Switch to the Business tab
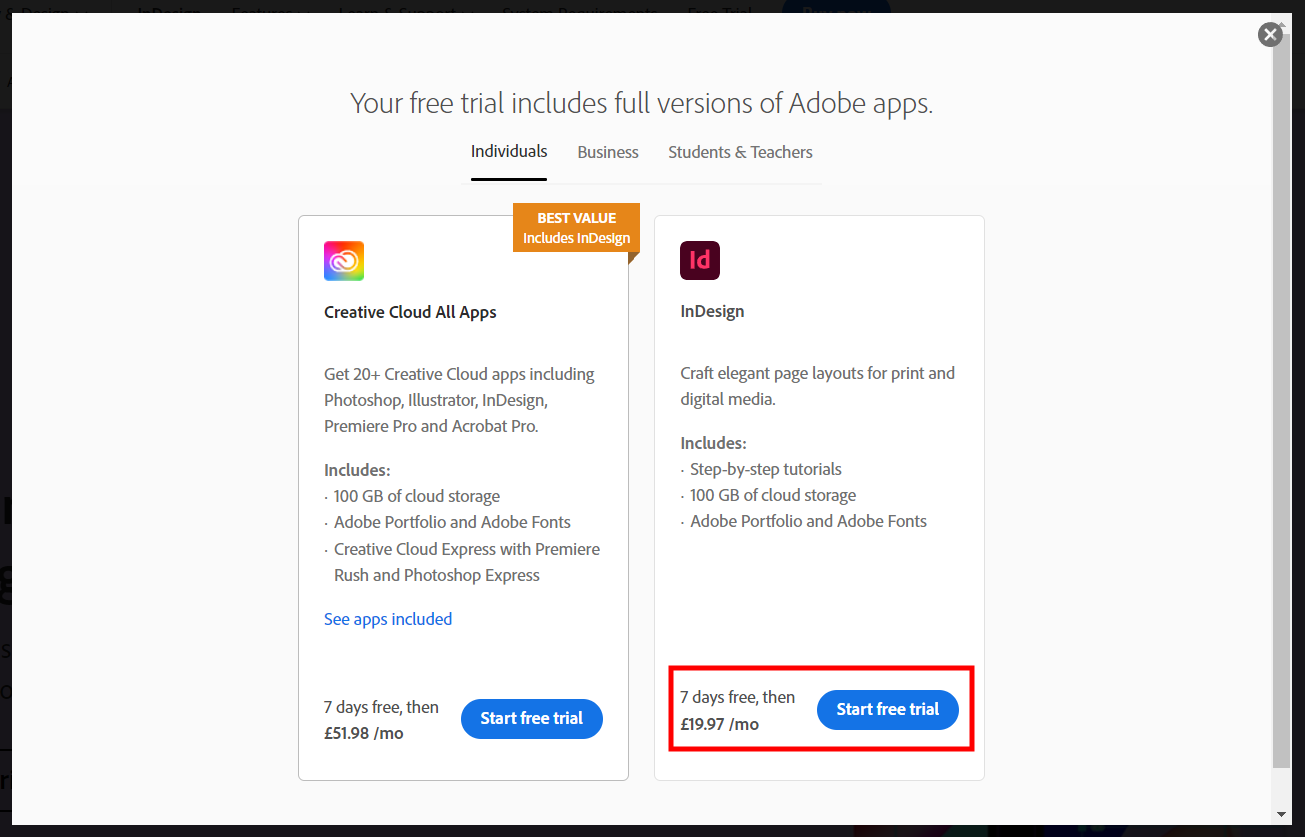 tap(607, 152)
